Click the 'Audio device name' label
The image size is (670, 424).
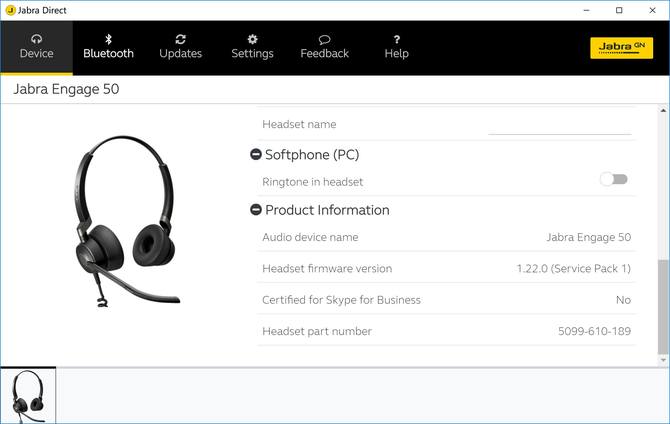coord(310,237)
